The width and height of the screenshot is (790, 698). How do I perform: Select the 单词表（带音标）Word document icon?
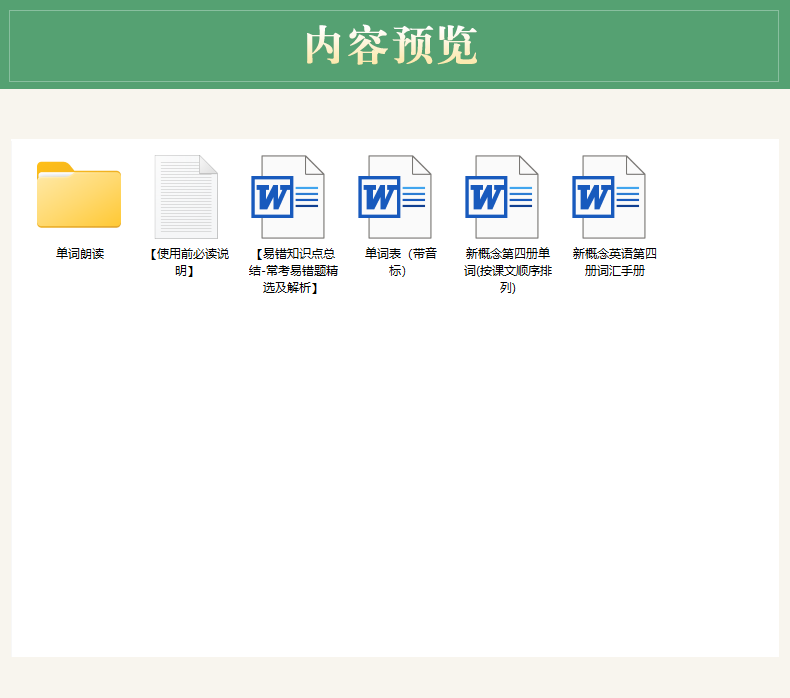click(x=394, y=197)
